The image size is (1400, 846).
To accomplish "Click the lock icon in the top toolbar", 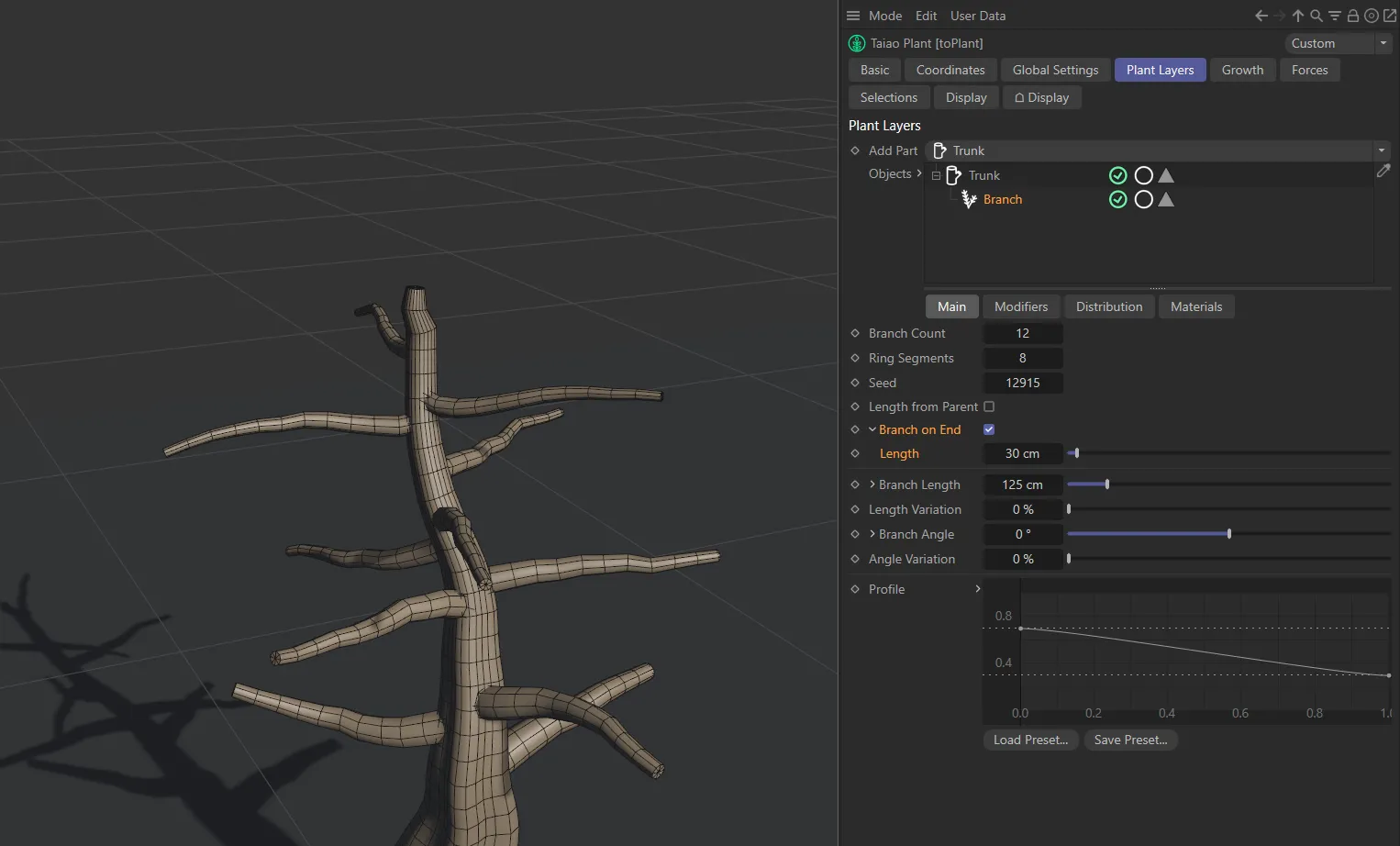I will pos(1352,16).
